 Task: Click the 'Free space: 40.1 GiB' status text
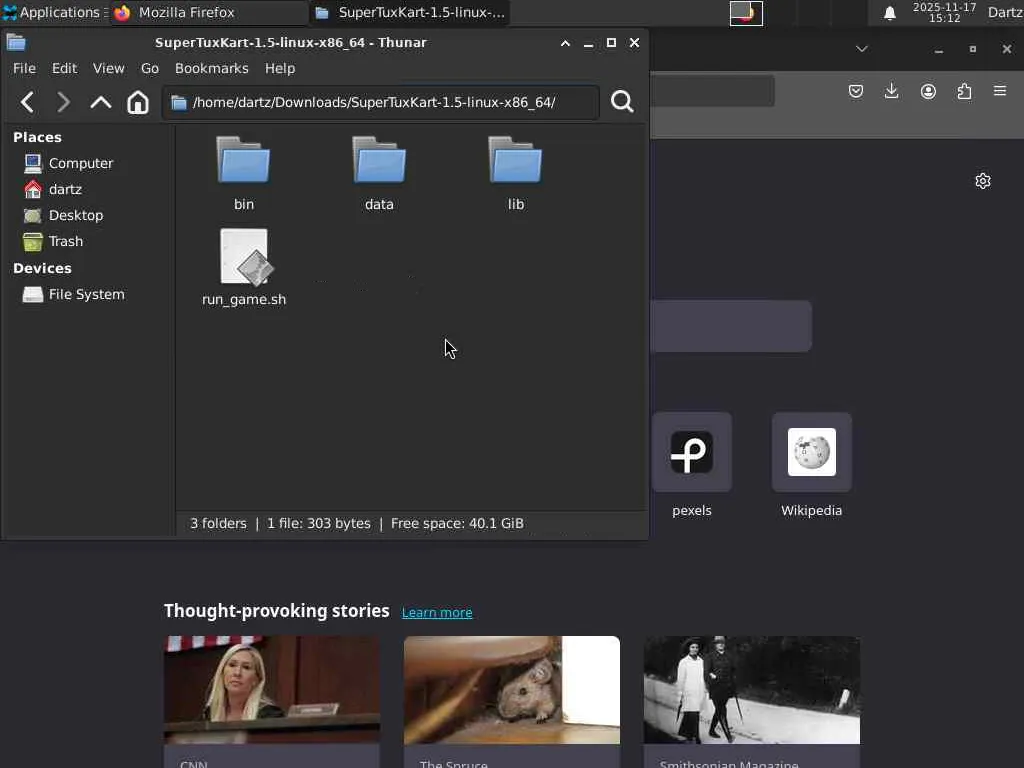(x=457, y=524)
